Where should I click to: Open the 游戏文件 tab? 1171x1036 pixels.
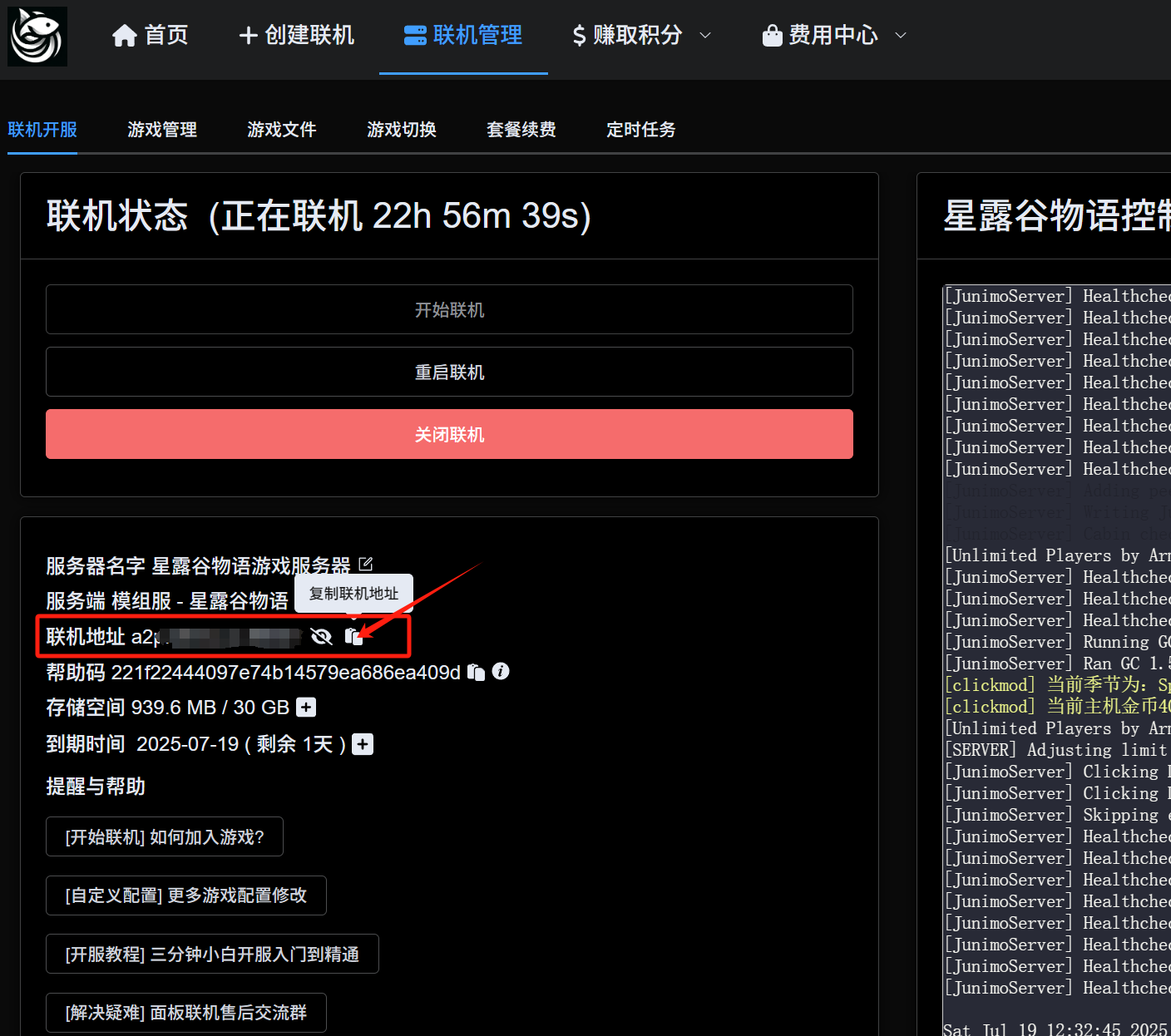click(x=282, y=130)
